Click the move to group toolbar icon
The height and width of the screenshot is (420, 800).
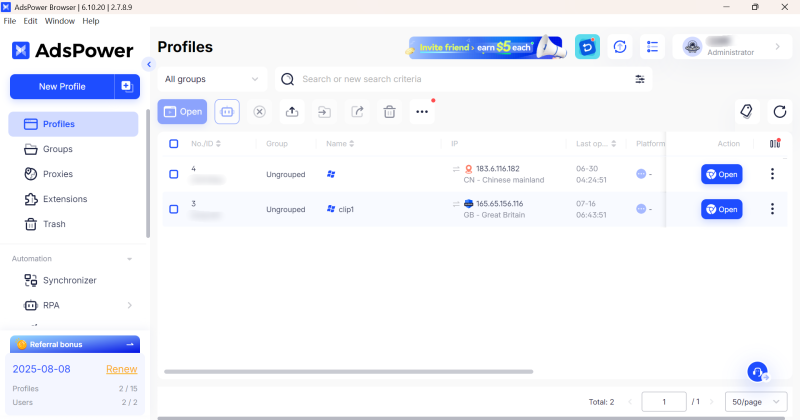point(324,112)
